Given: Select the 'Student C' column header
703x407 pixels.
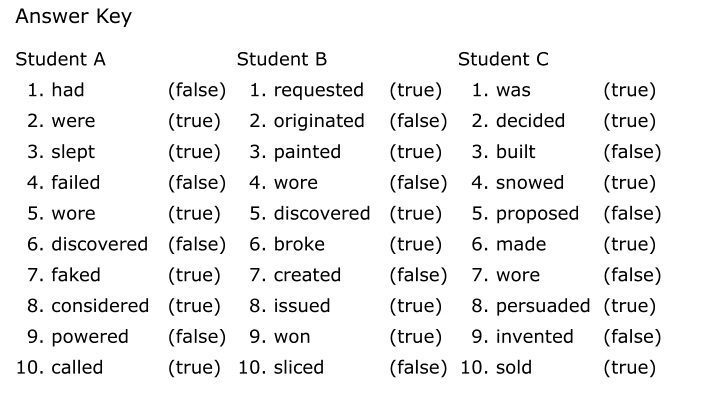Looking at the screenshot, I should pyautogui.click(x=503, y=59).
